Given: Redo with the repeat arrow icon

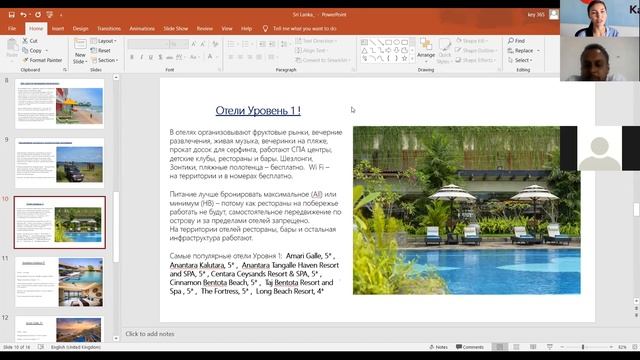Looking at the screenshot, I should point(38,15).
